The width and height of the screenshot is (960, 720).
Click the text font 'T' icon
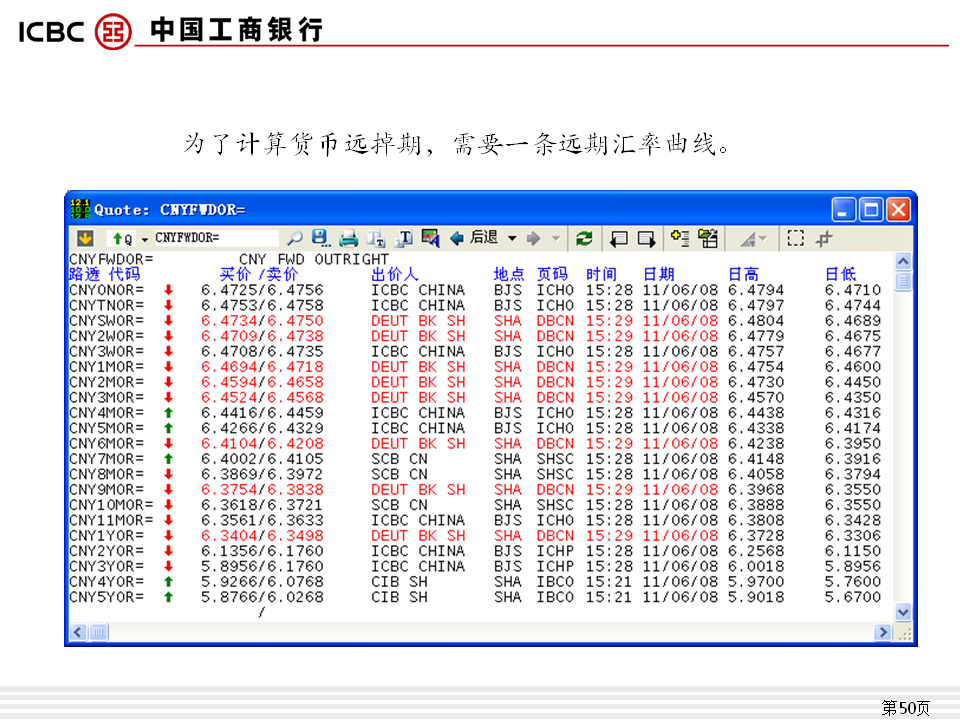tap(404, 239)
